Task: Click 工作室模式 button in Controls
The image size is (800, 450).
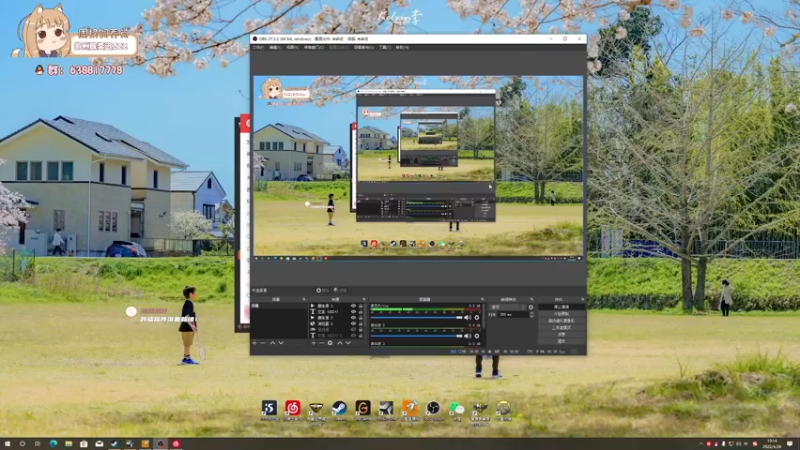Action: coord(562,328)
